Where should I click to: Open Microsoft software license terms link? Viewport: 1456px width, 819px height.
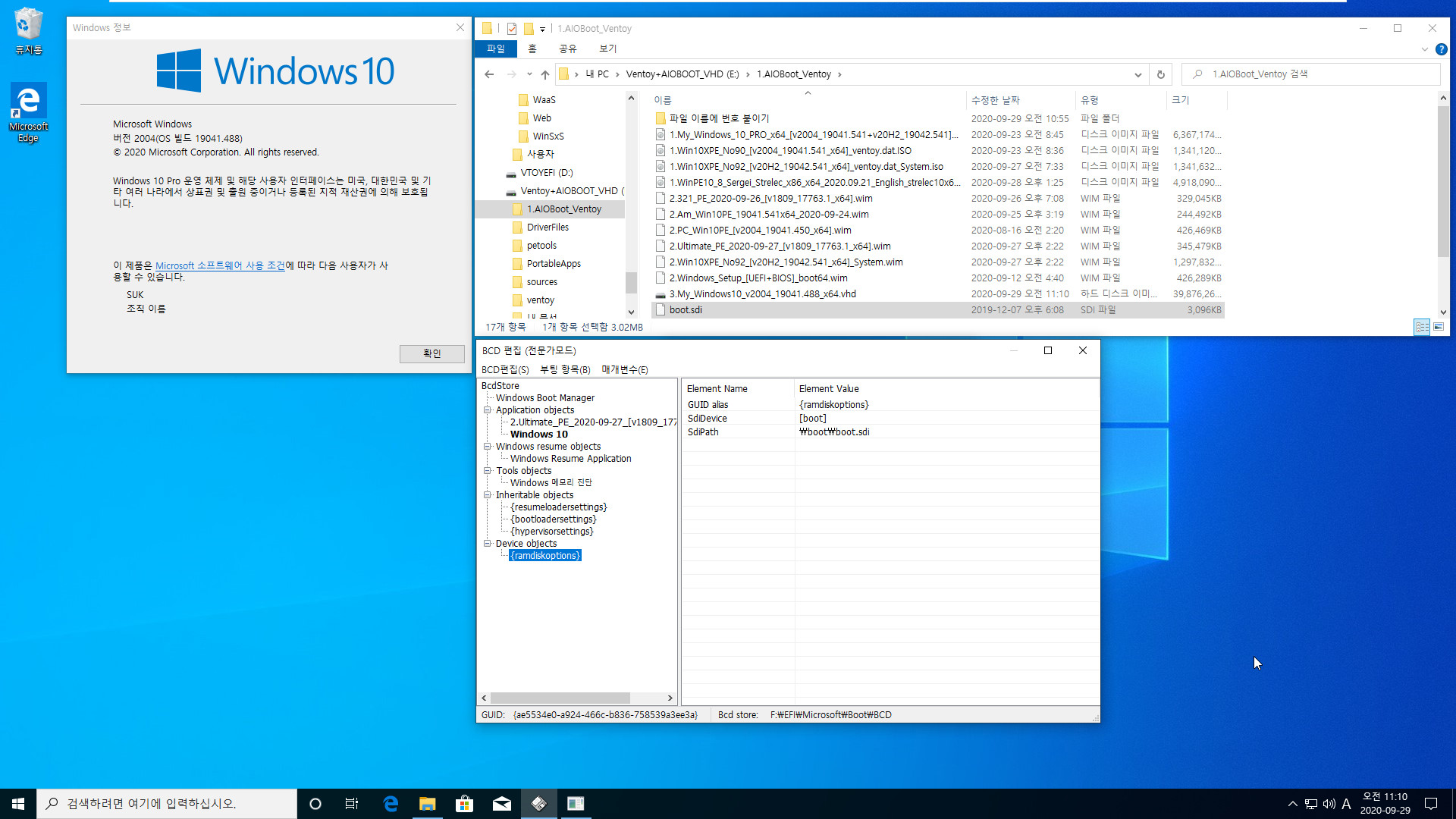tap(220, 266)
